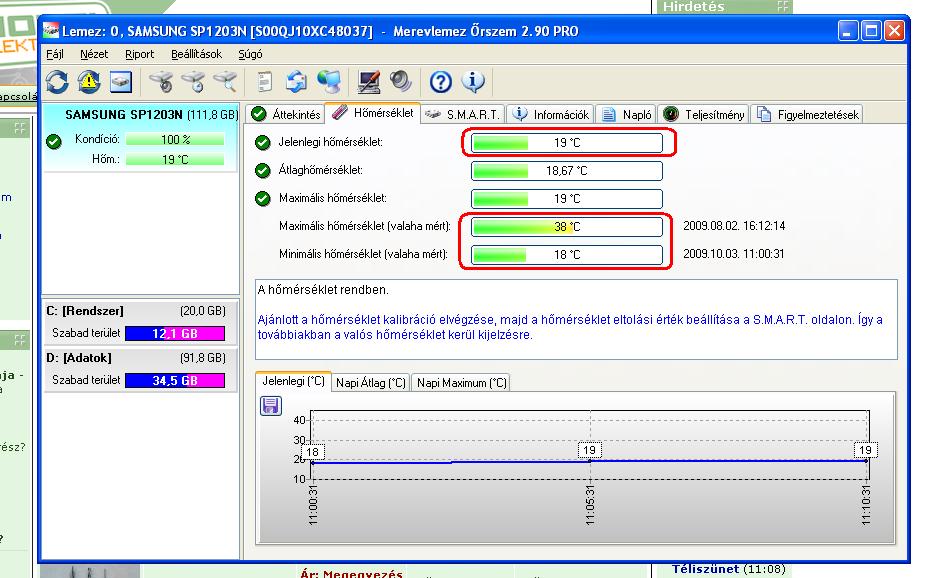This screenshot has width=938, height=578.
Task: Click the 19 data label at 11:05:31
Action: (x=589, y=450)
